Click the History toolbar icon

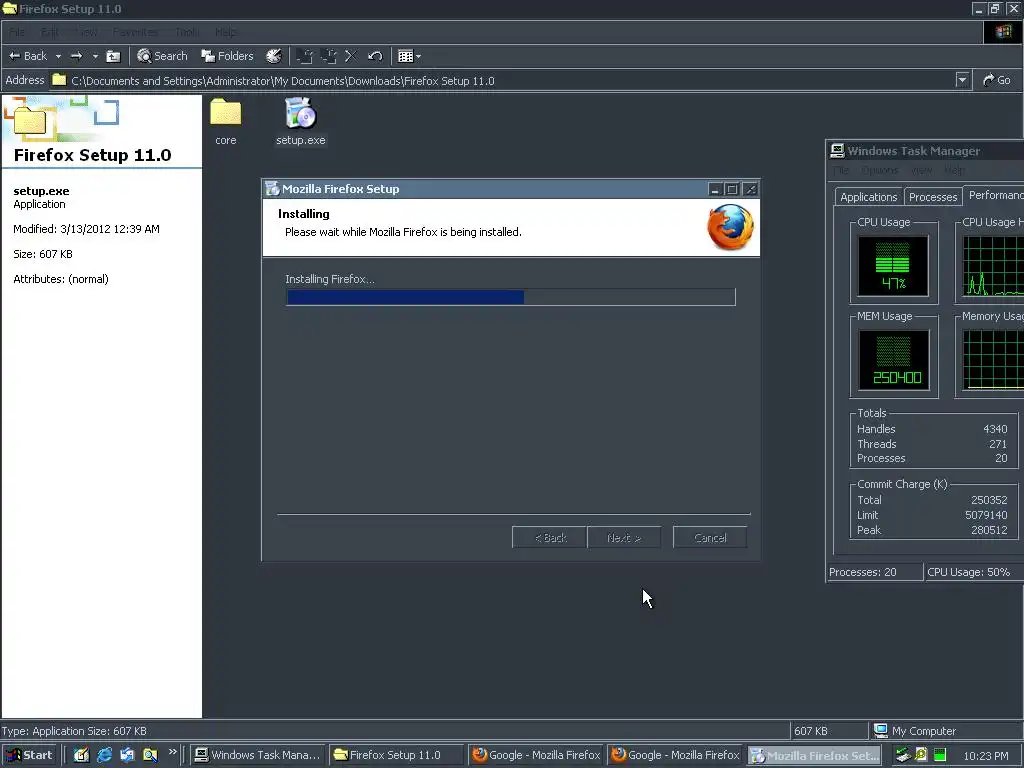click(x=274, y=56)
